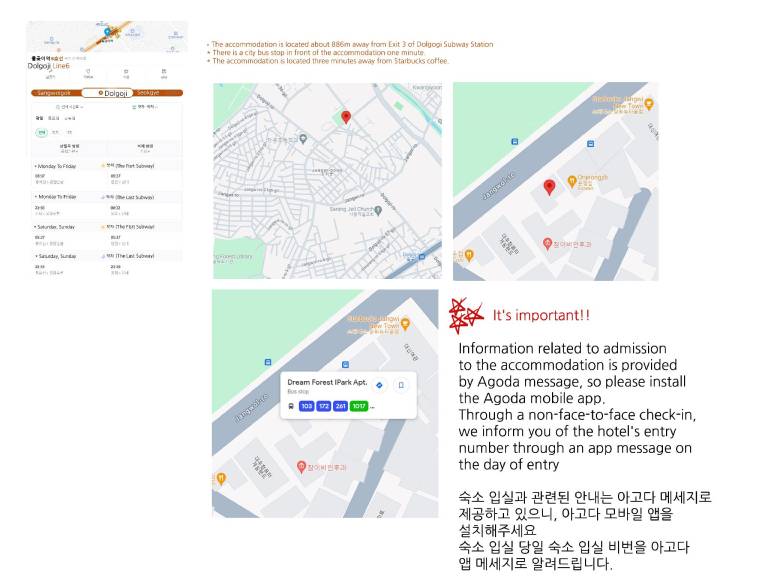The image size is (768, 576).
Task: Click the orange restaurant marker at bottom-left of top-right map
Action: (x=469, y=255)
